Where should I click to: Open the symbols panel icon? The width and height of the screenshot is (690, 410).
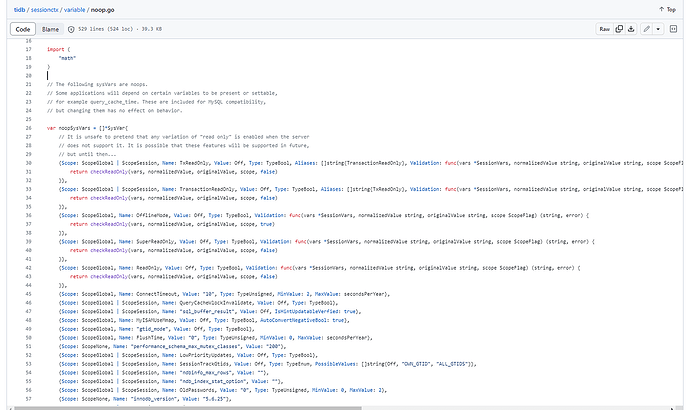pyautogui.click(x=673, y=29)
